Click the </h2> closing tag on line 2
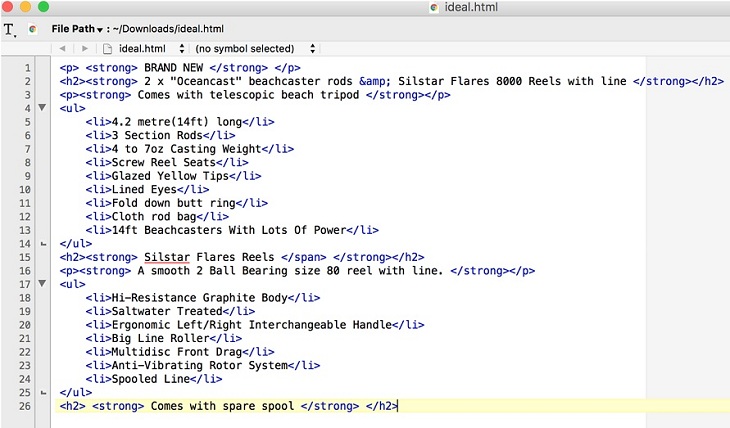Viewport: 730px width, 428px height. 708,82
